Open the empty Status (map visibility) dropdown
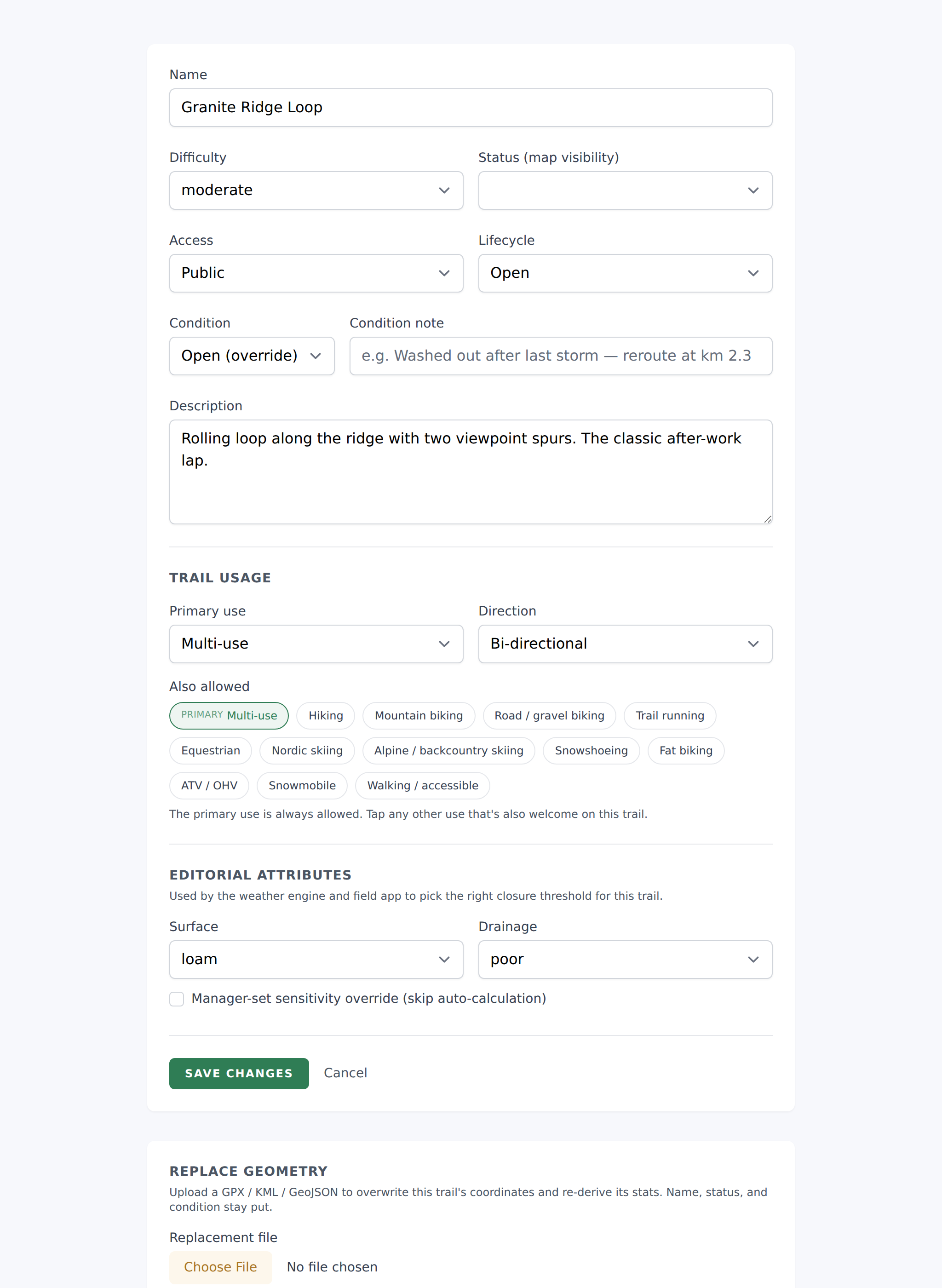This screenshot has height=1288, width=942. pos(625,190)
